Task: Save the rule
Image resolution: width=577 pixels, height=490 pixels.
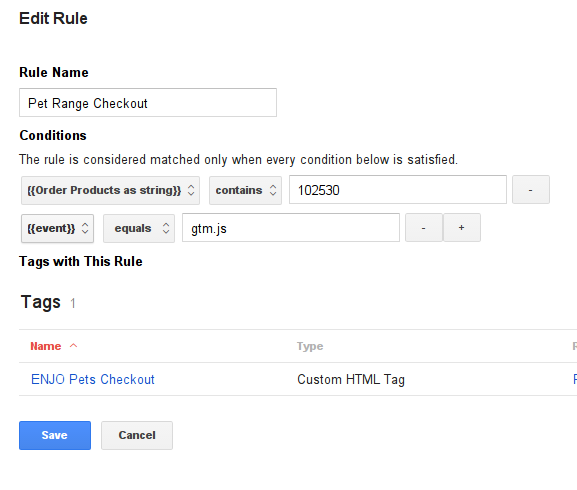Action: [x=55, y=435]
